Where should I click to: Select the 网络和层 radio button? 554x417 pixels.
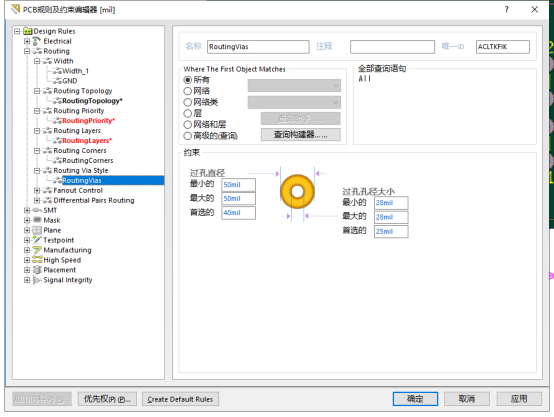tap(188, 124)
